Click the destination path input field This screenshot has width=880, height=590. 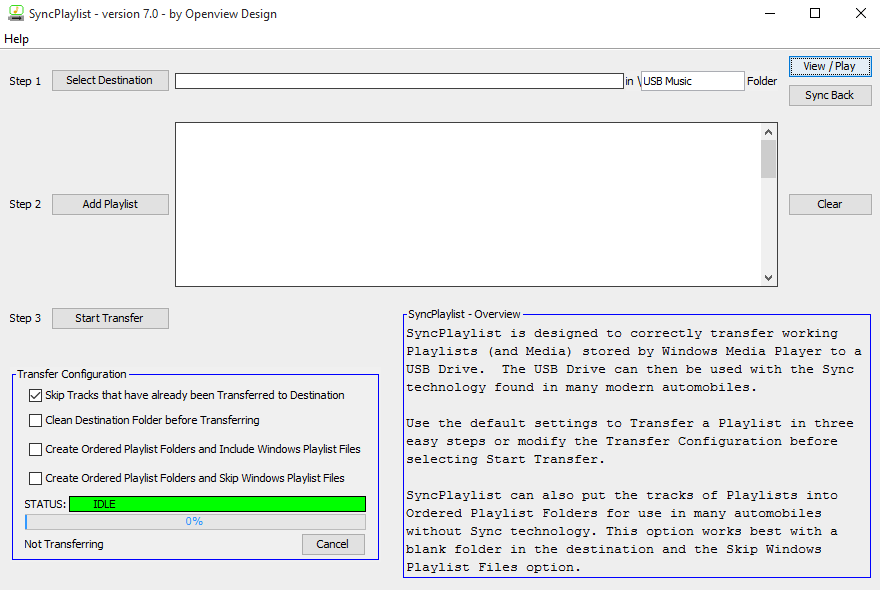399,81
